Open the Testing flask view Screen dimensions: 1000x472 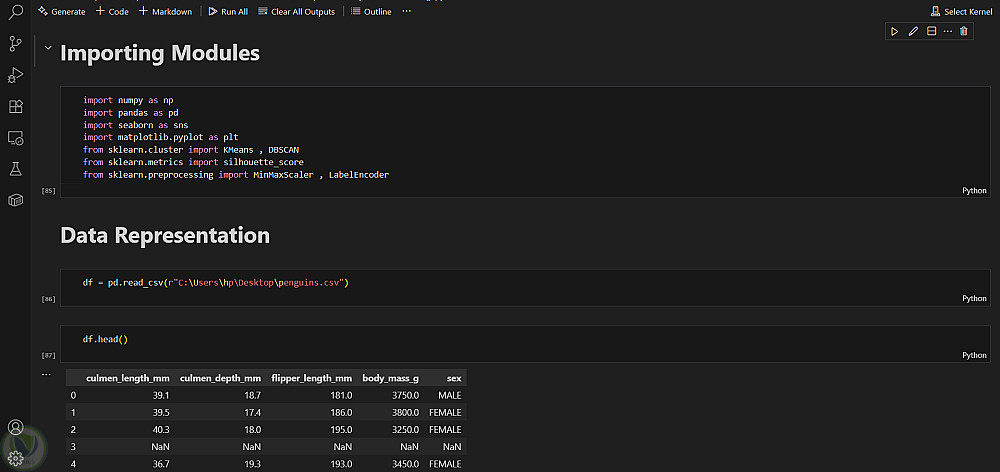15,169
